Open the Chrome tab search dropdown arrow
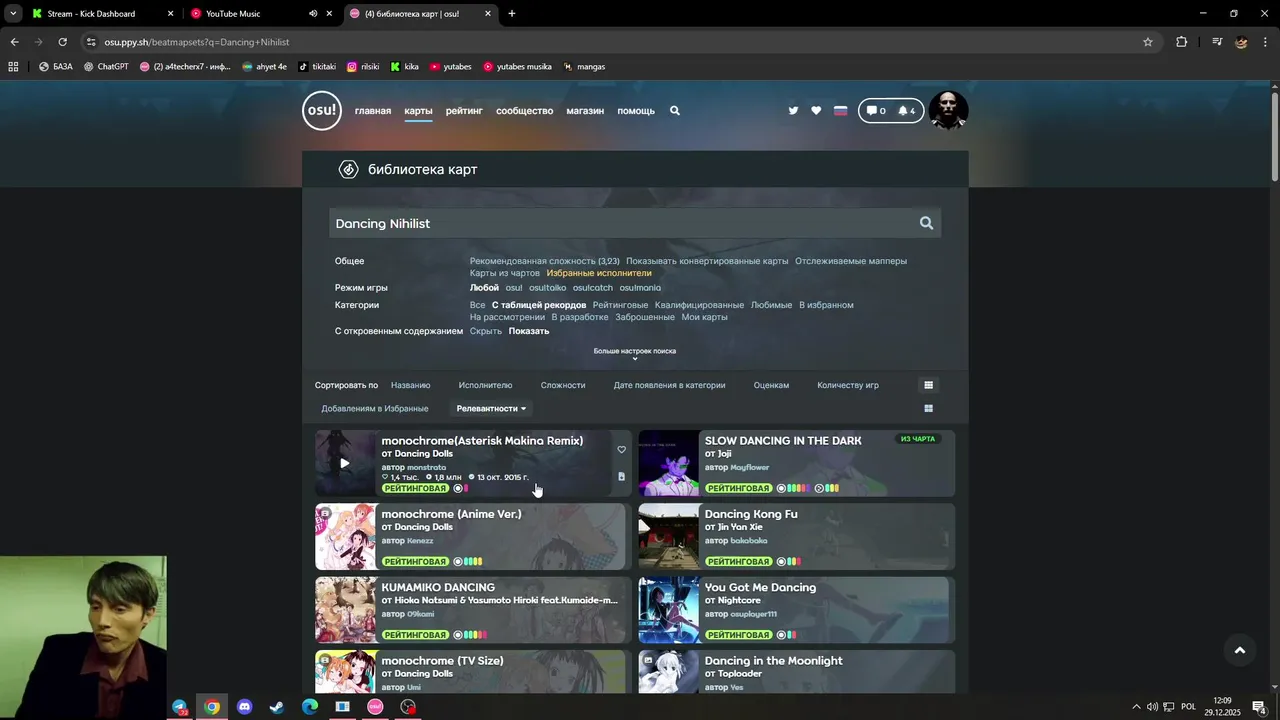This screenshot has height=720, width=1280. 12,14
